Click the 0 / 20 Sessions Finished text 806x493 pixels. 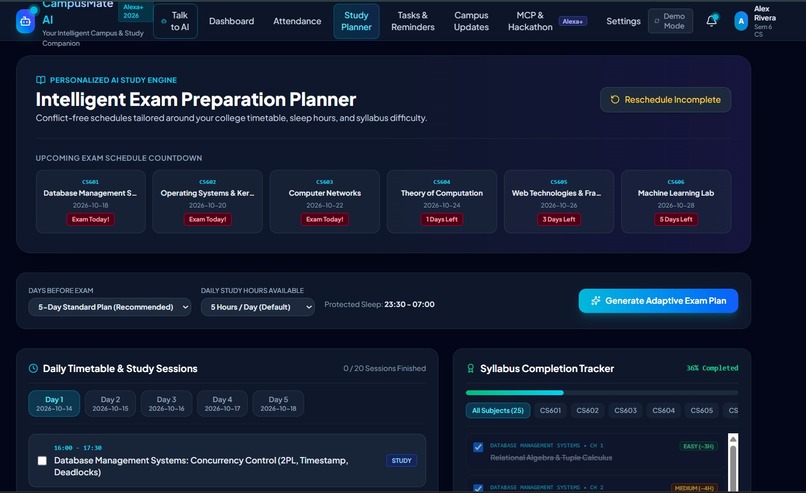point(384,368)
